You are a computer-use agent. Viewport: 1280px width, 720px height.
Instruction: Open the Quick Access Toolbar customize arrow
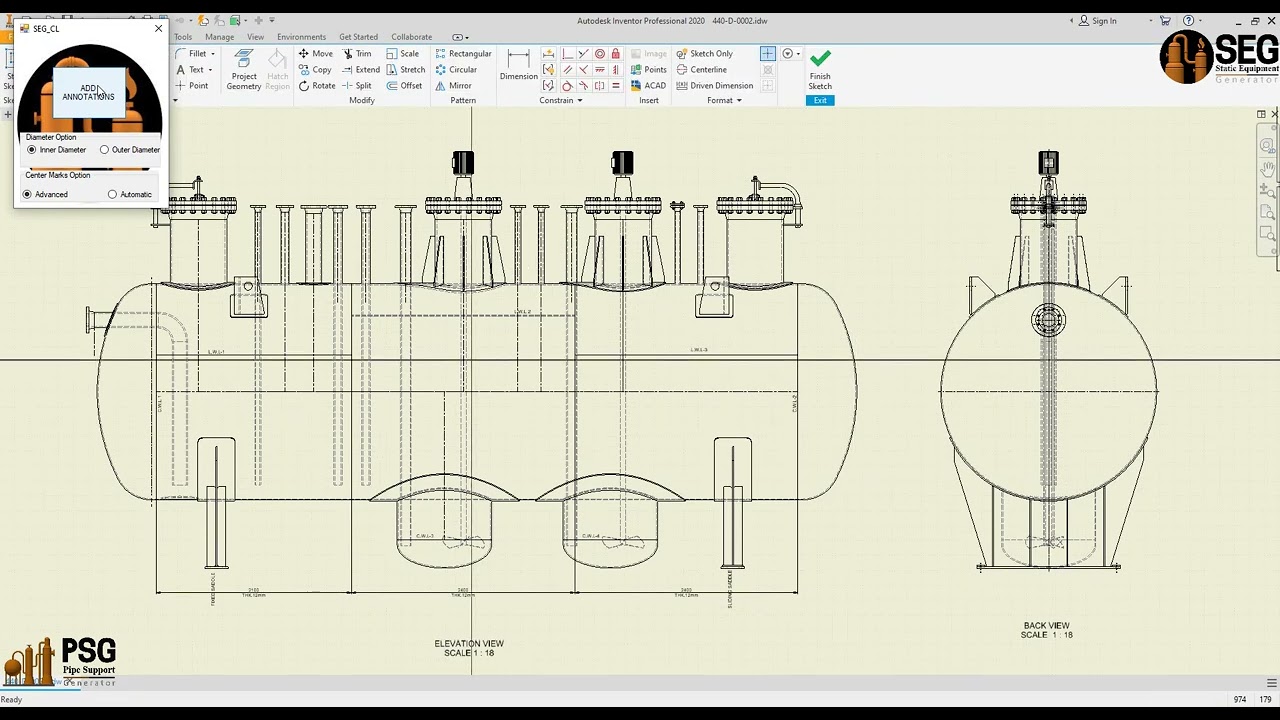pyautogui.click(x=272, y=20)
